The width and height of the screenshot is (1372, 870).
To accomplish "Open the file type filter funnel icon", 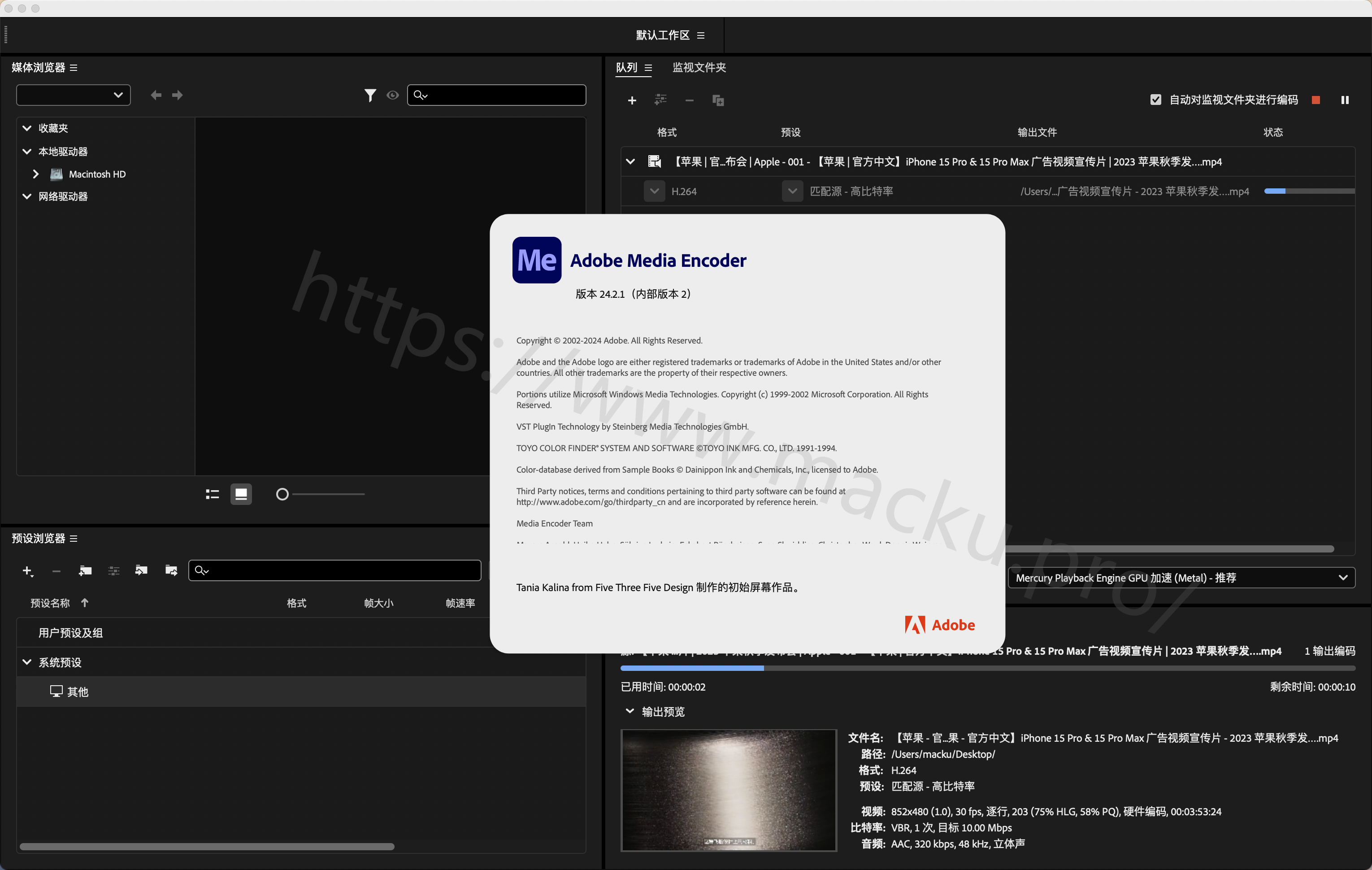I will click(x=370, y=95).
